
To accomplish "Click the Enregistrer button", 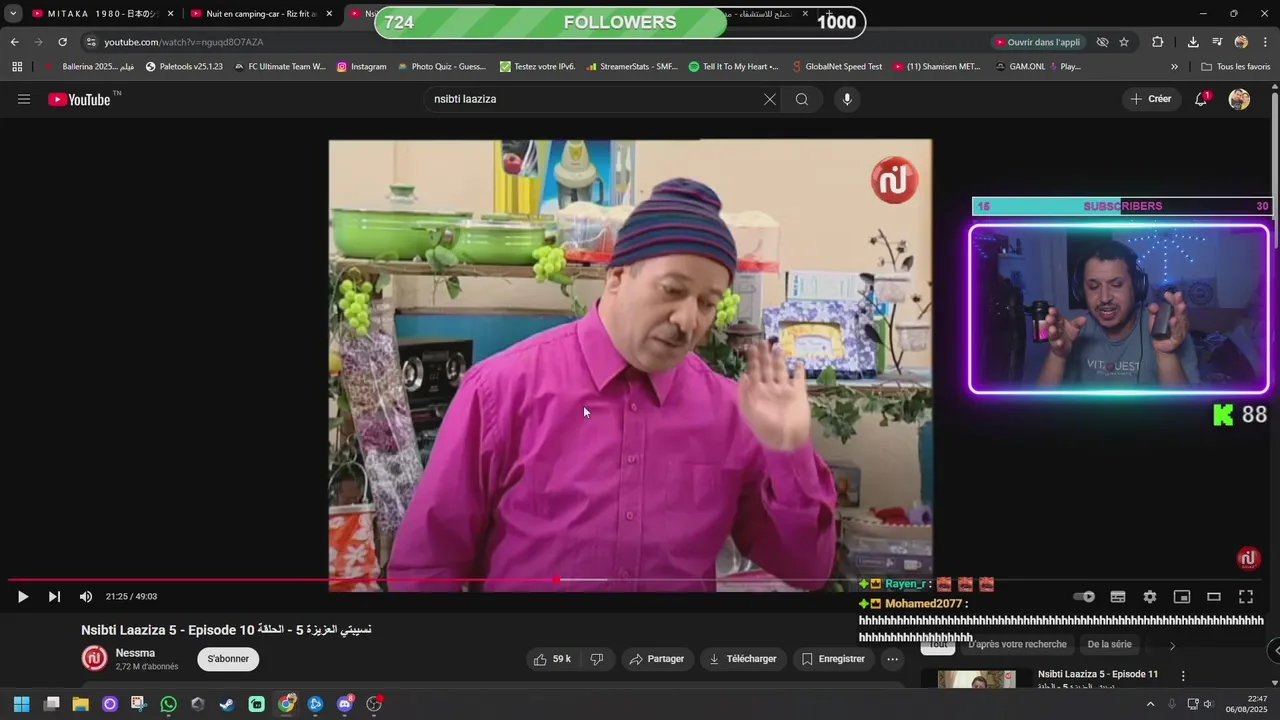I will pyautogui.click(x=833, y=659).
